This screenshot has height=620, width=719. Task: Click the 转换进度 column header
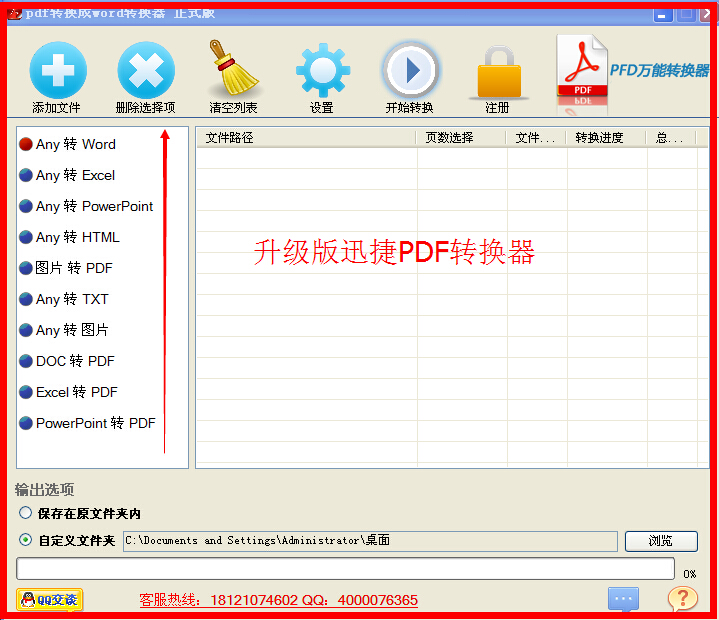[x=606, y=138]
